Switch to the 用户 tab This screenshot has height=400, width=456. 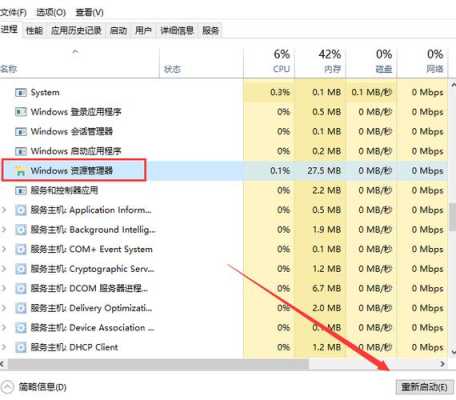tap(143, 31)
